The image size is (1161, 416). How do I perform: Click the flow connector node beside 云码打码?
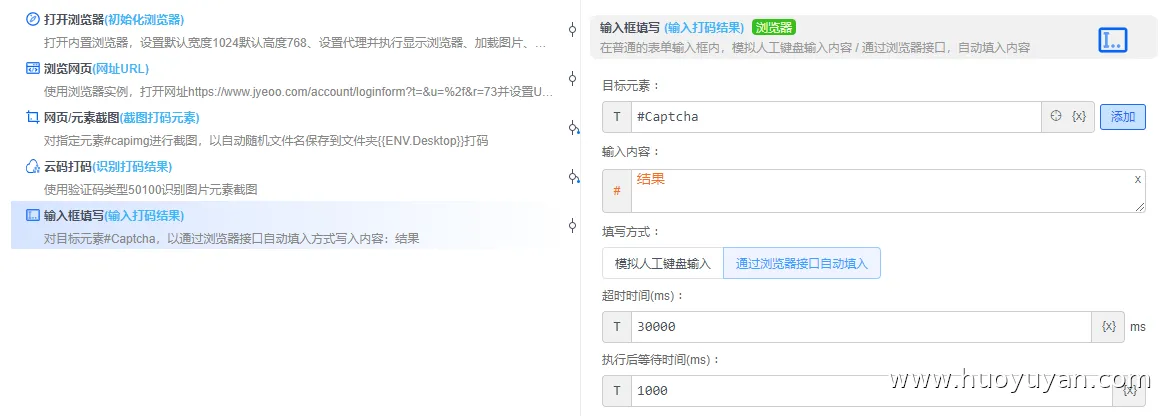coord(573,176)
